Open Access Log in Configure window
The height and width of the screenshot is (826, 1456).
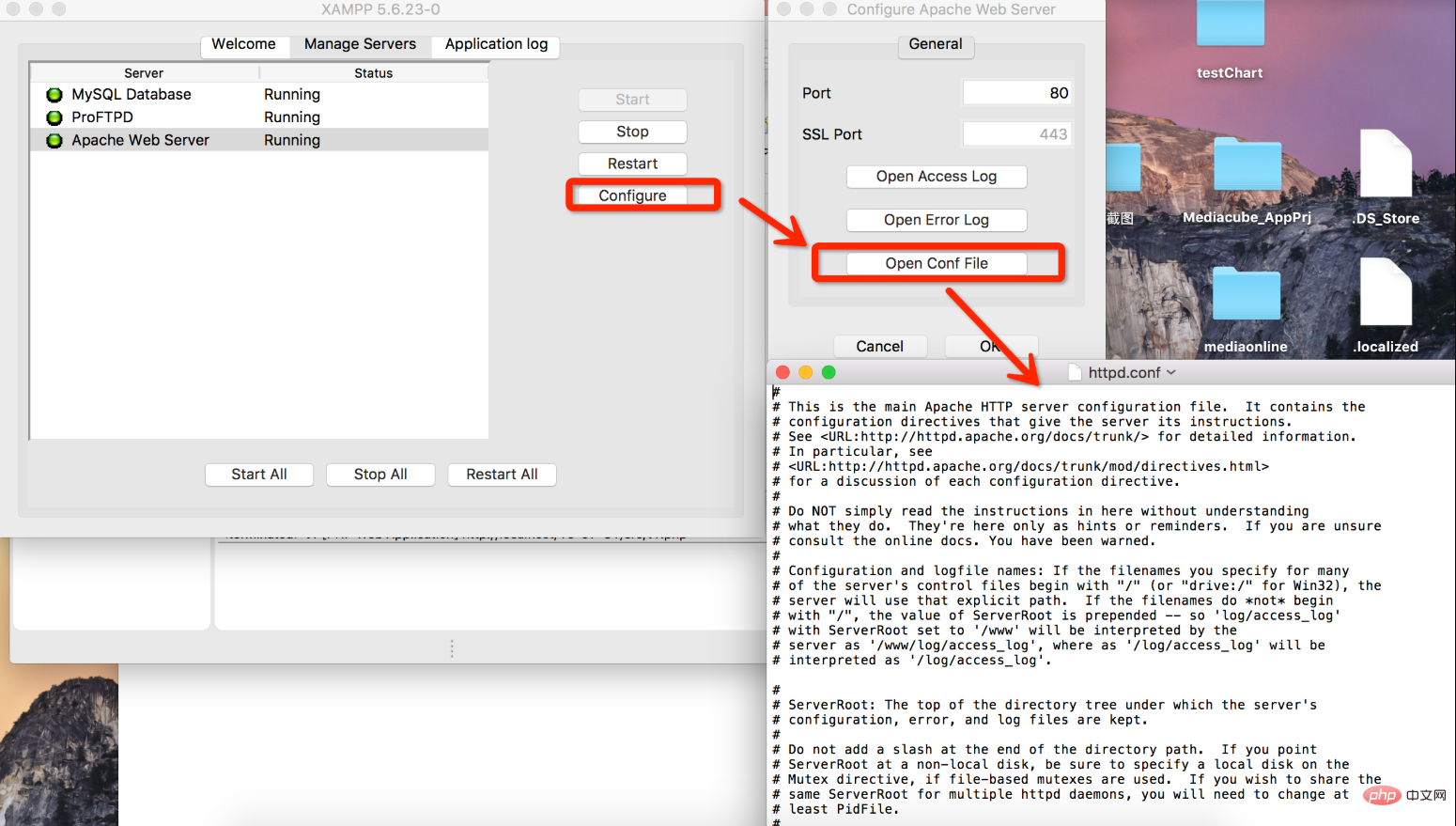click(937, 177)
